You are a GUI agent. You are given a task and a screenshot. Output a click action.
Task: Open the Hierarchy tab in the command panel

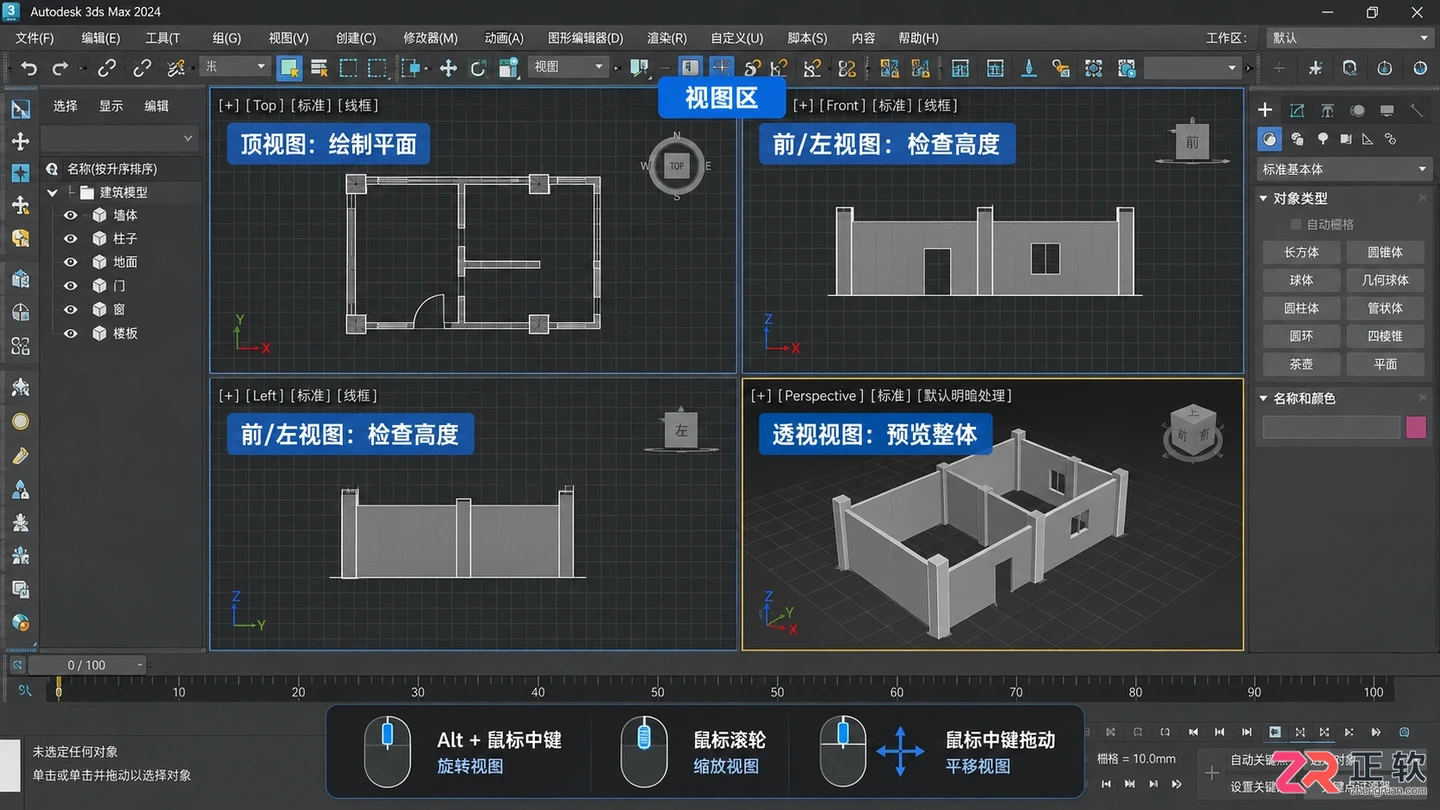pos(1327,110)
